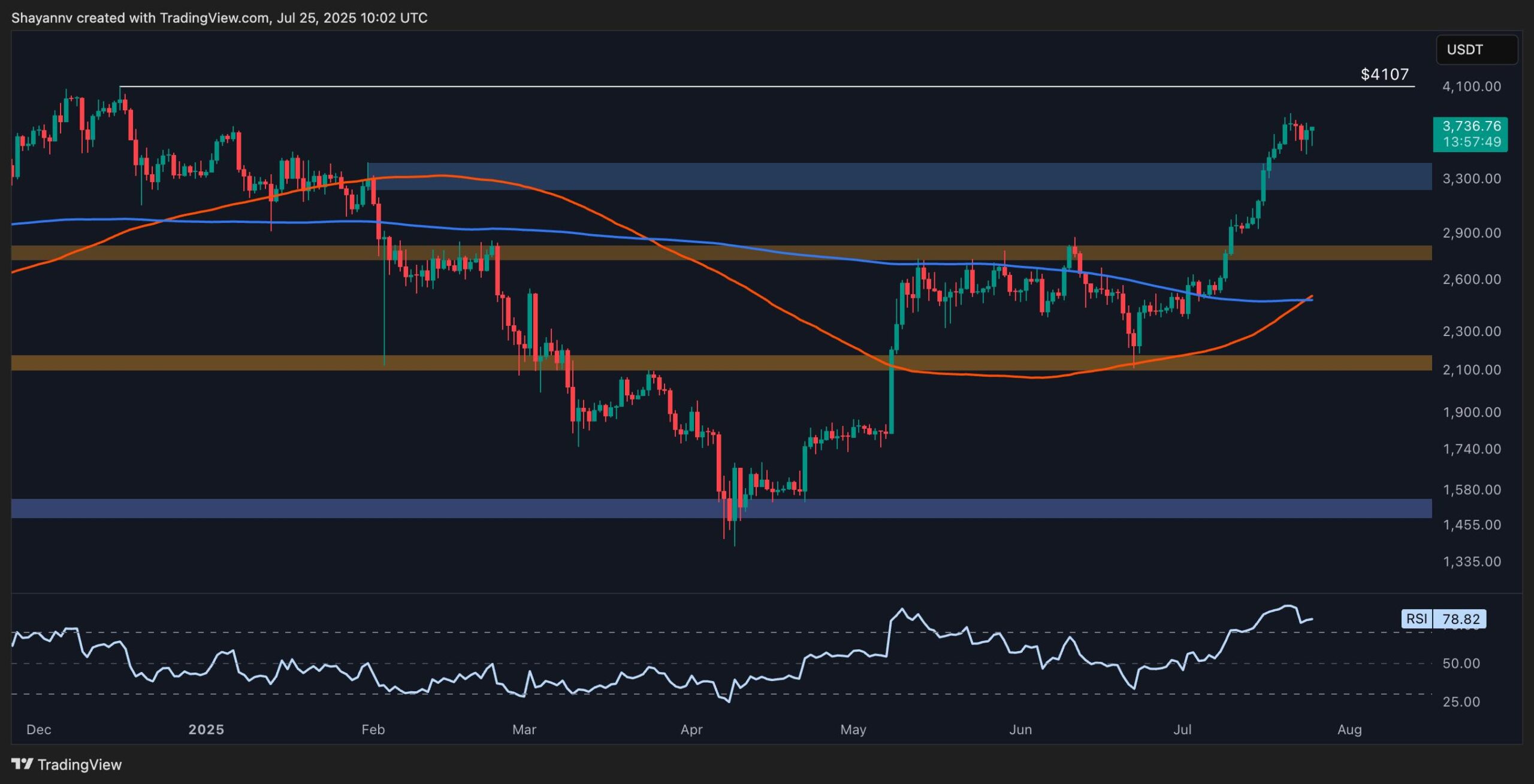Click the Feb label on time axis

373,729
